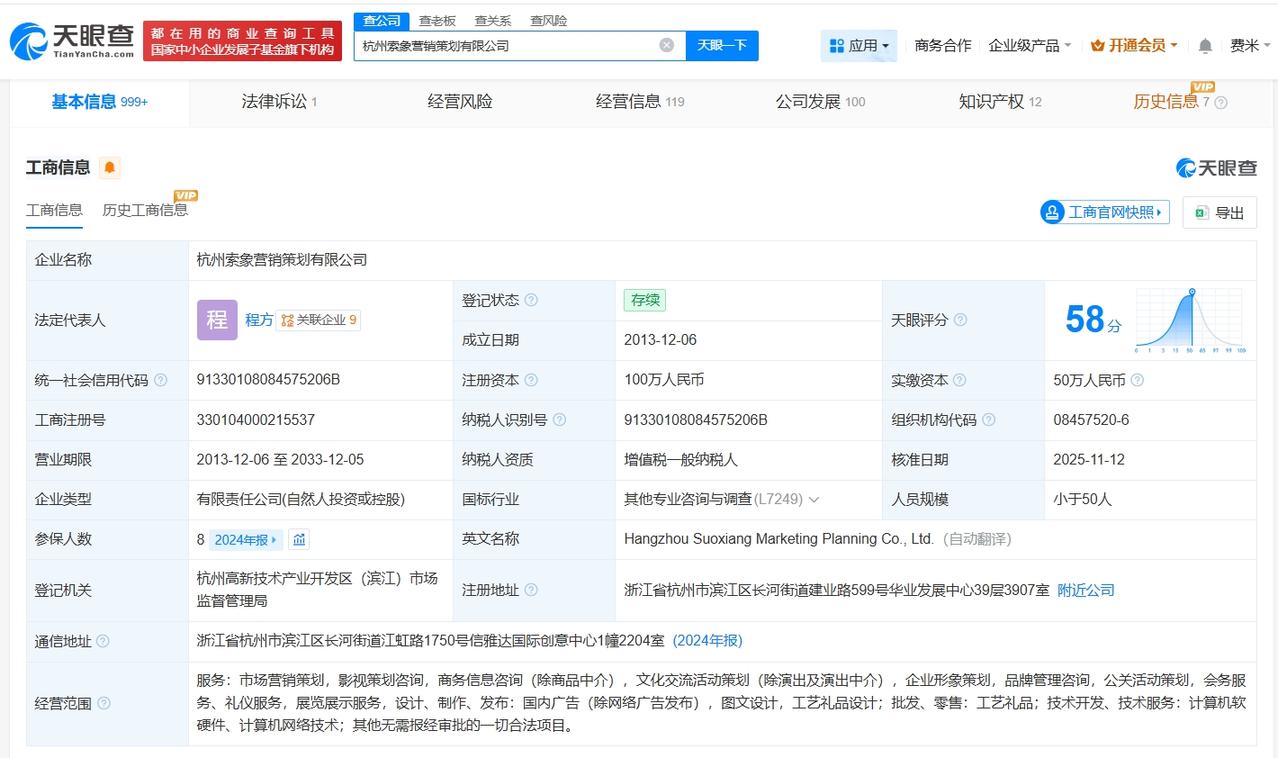
Task: Click the company name search input field
Action: click(x=505, y=45)
